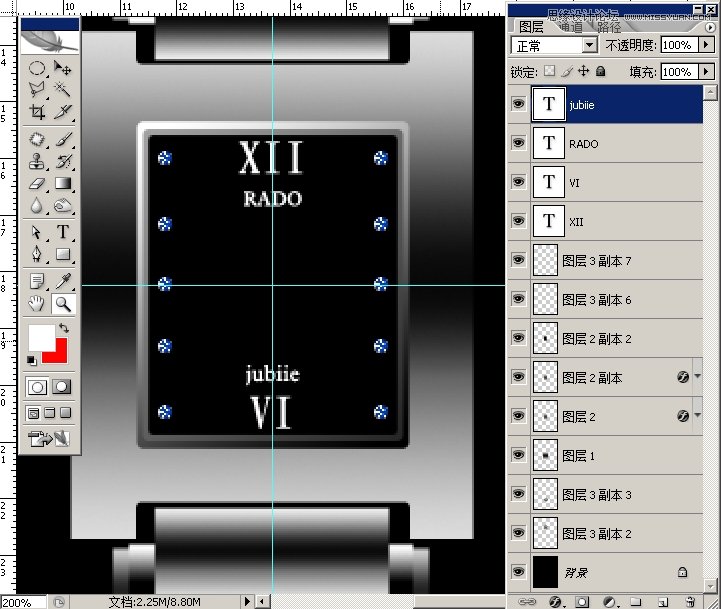
Task: Select the Move tool
Action: point(63,68)
